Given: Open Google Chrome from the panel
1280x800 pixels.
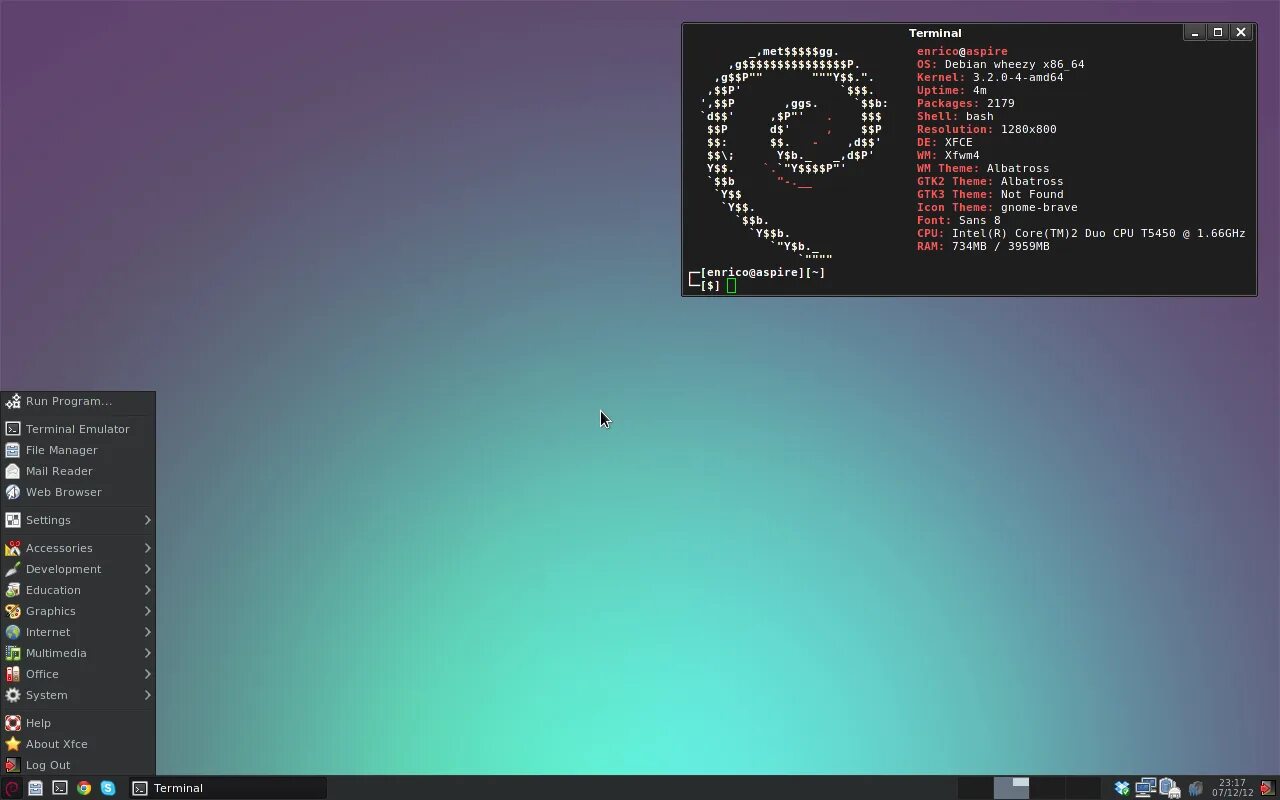Looking at the screenshot, I should tap(84, 788).
